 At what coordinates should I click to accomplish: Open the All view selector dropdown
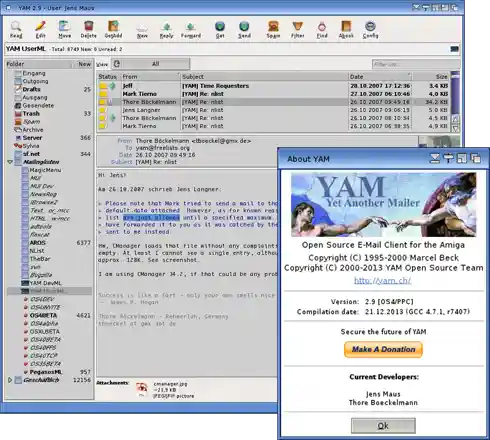[150, 64]
